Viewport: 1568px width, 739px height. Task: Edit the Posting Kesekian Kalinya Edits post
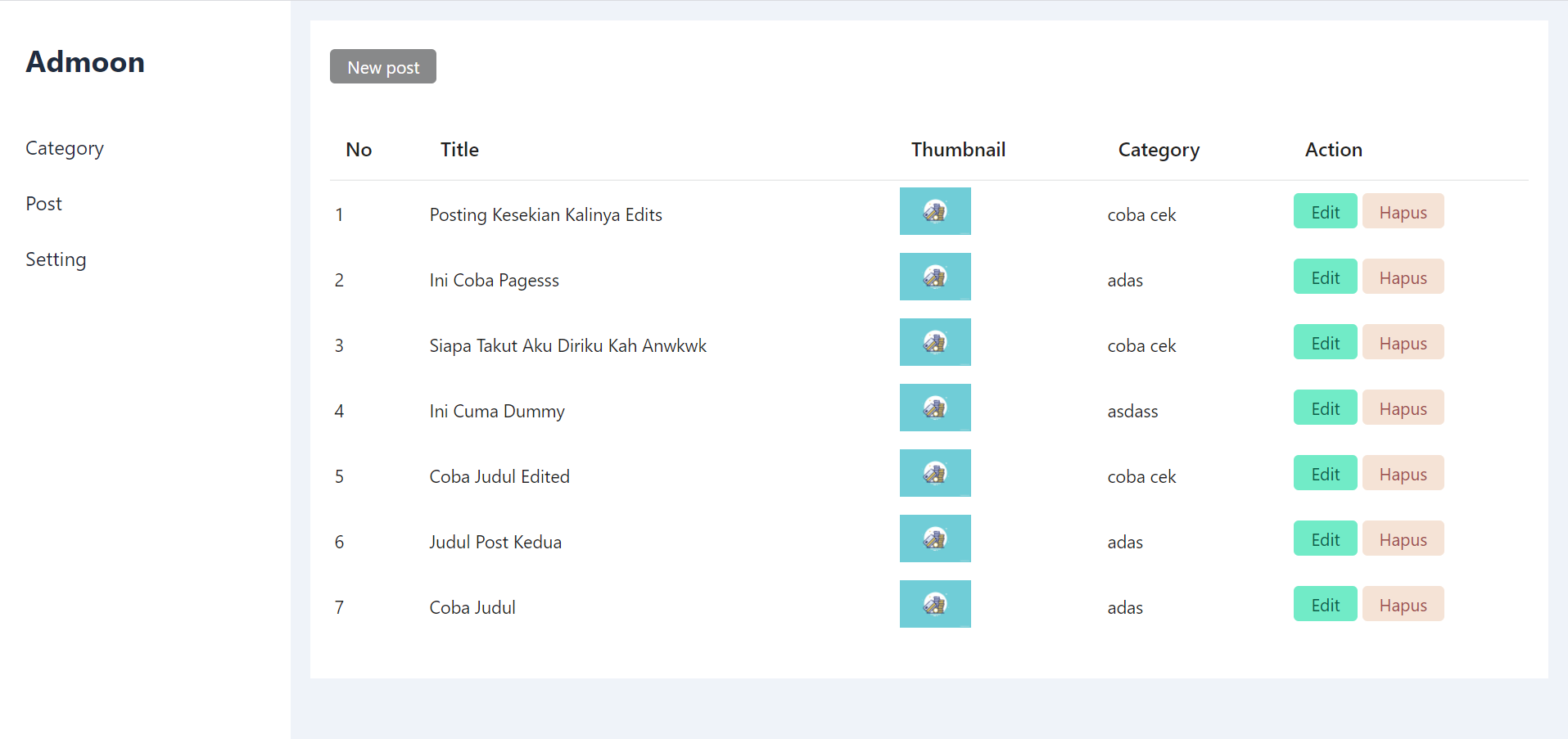tap(1325, 212)
